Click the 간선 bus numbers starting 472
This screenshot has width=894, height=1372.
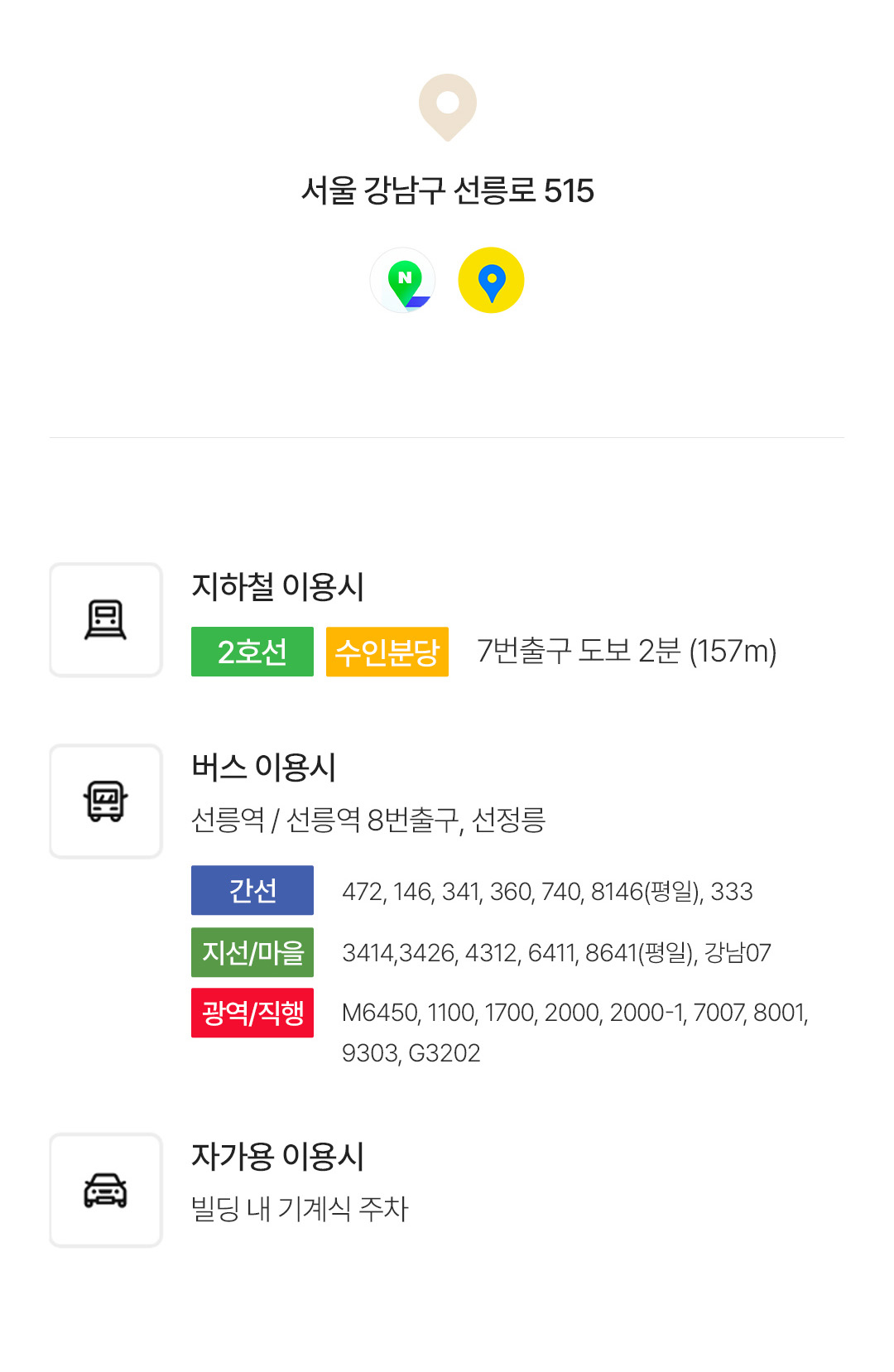coord(547,891)
